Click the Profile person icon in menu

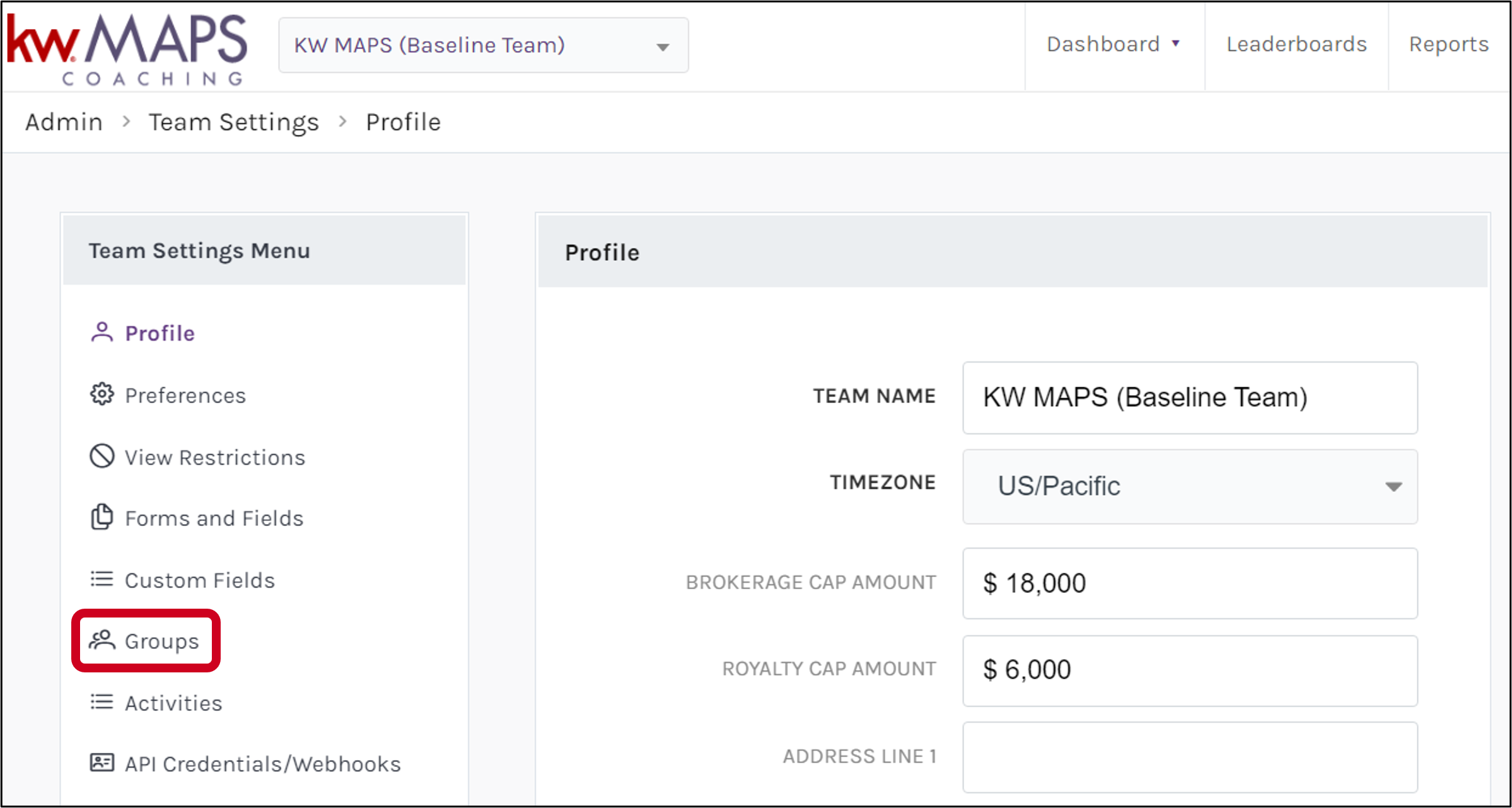102,332
